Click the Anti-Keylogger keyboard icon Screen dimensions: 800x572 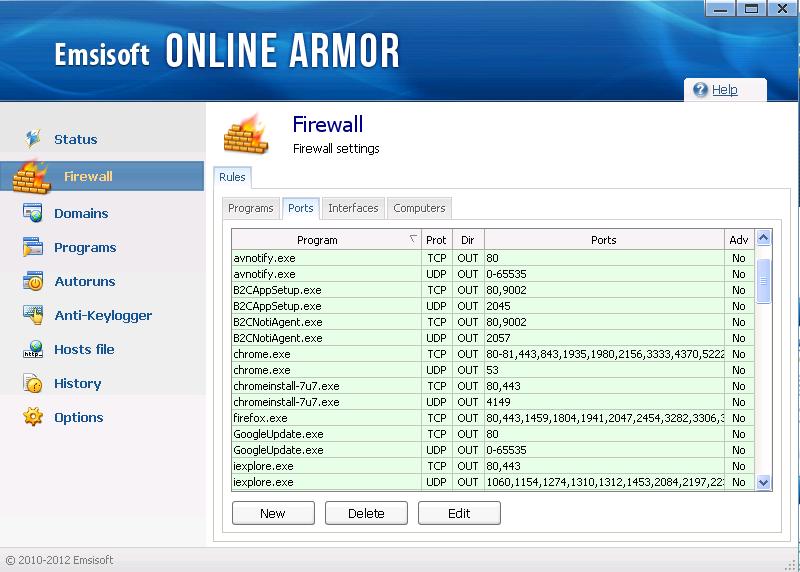tap(33, 314)
